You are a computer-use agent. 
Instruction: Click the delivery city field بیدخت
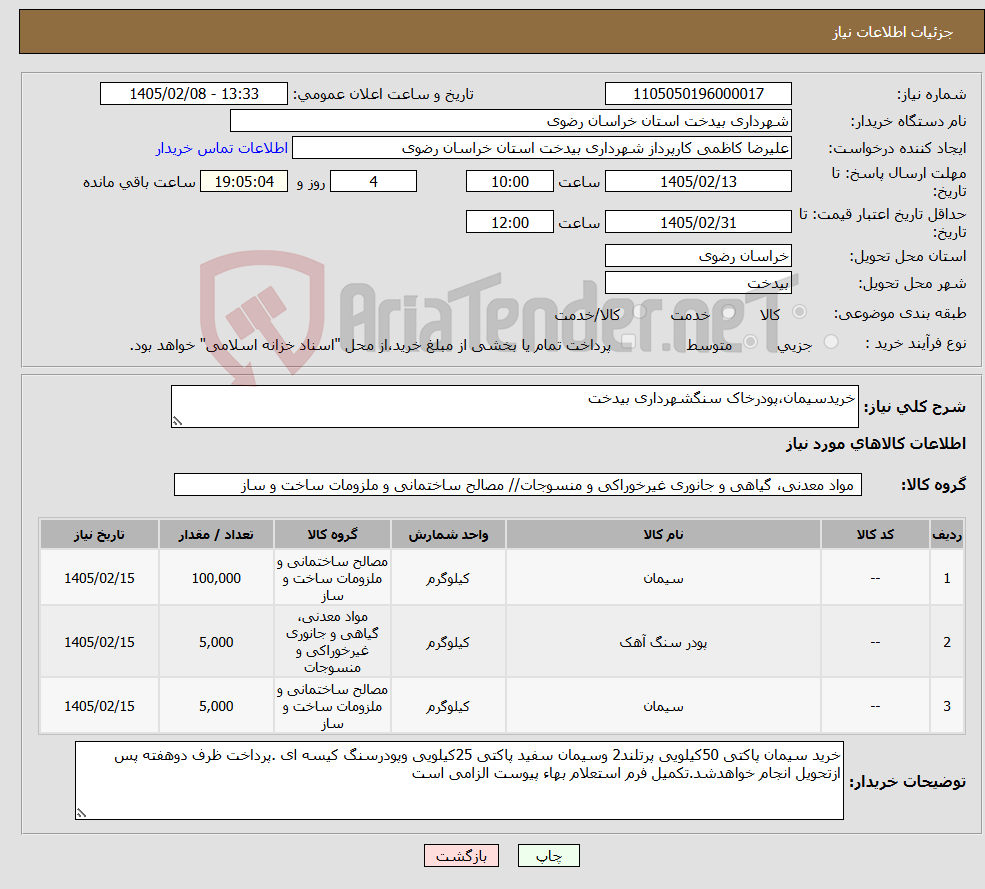[x=698, y=283]
